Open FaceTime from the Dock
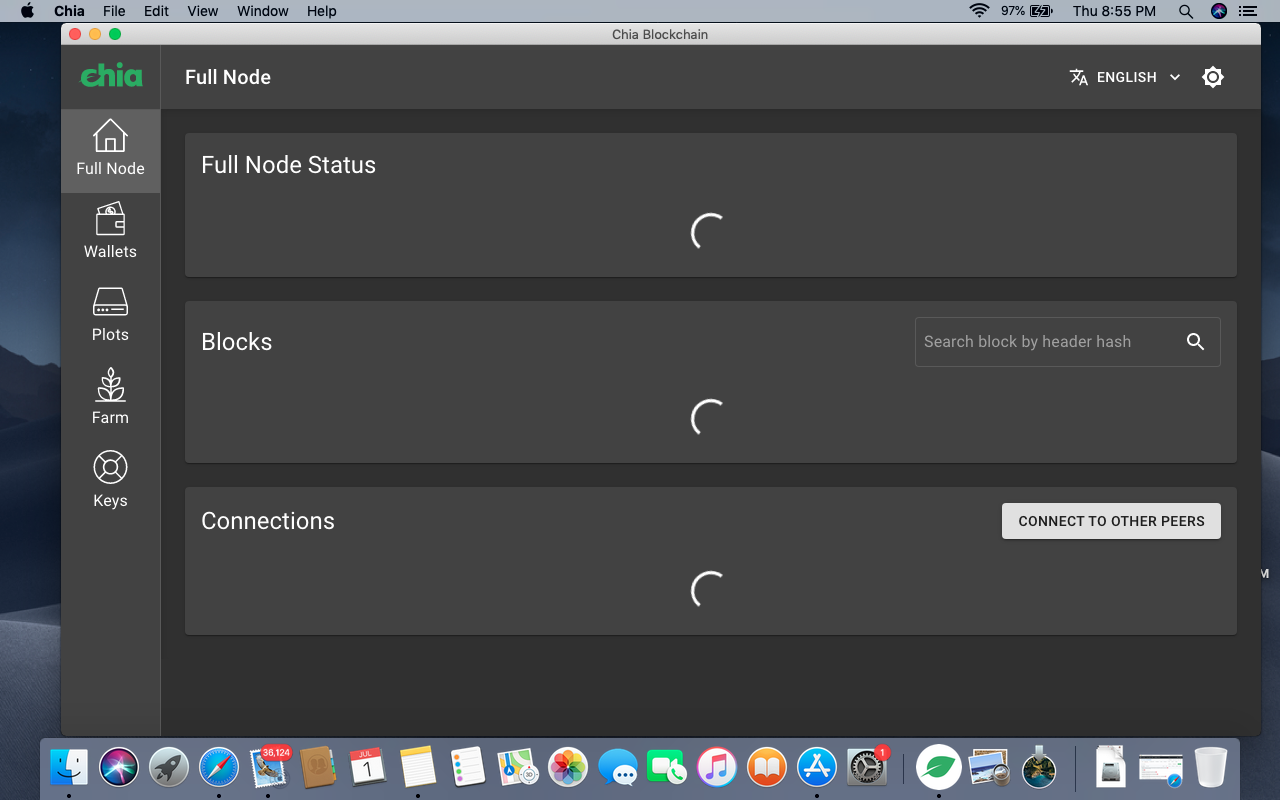1280x800 pixels. point(665,767)
